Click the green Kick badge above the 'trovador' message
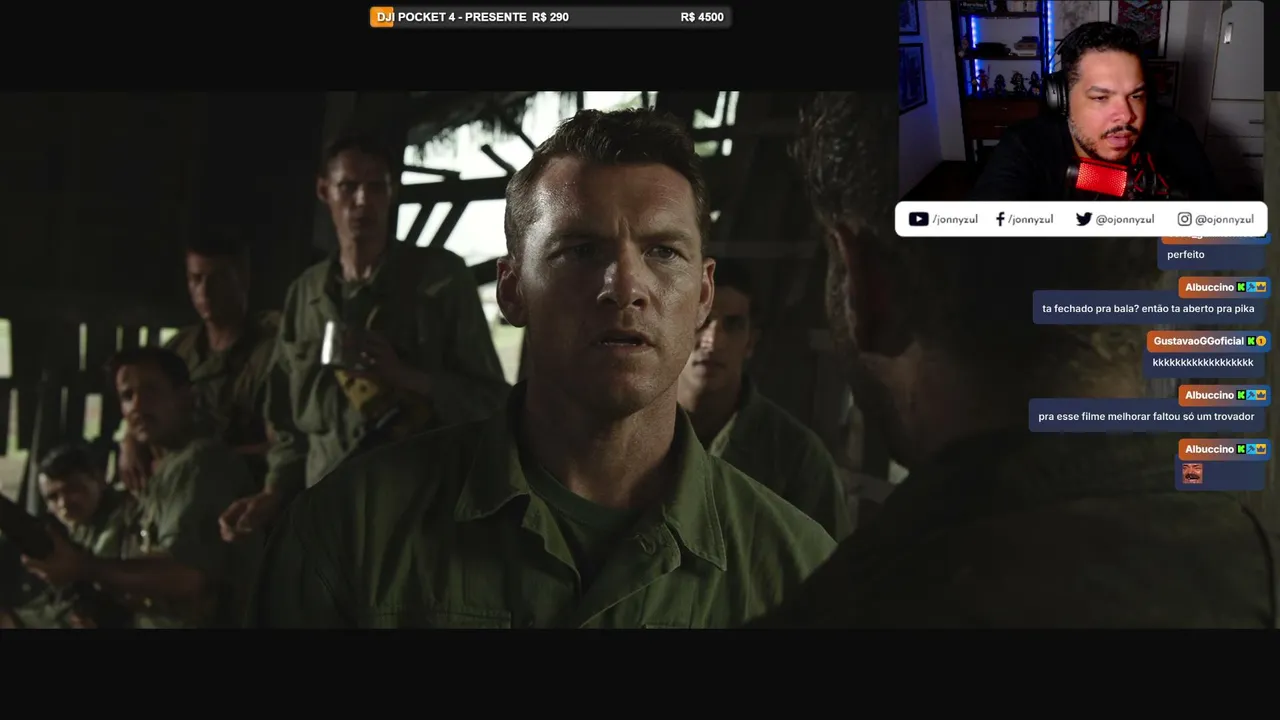This screenshot has height=720, width=1280. [x=1241, y=395]
